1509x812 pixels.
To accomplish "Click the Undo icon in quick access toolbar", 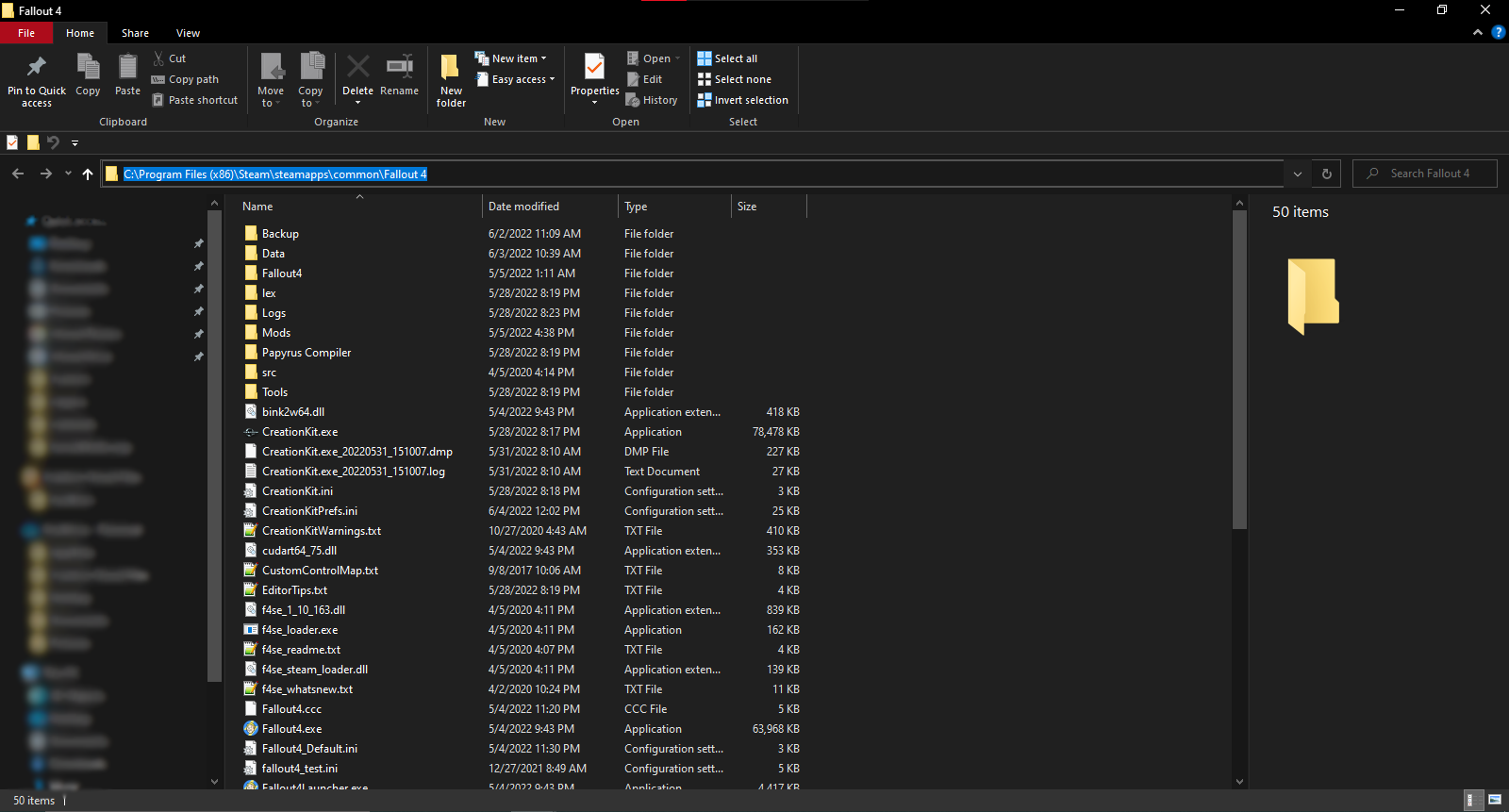I will 54,142.
